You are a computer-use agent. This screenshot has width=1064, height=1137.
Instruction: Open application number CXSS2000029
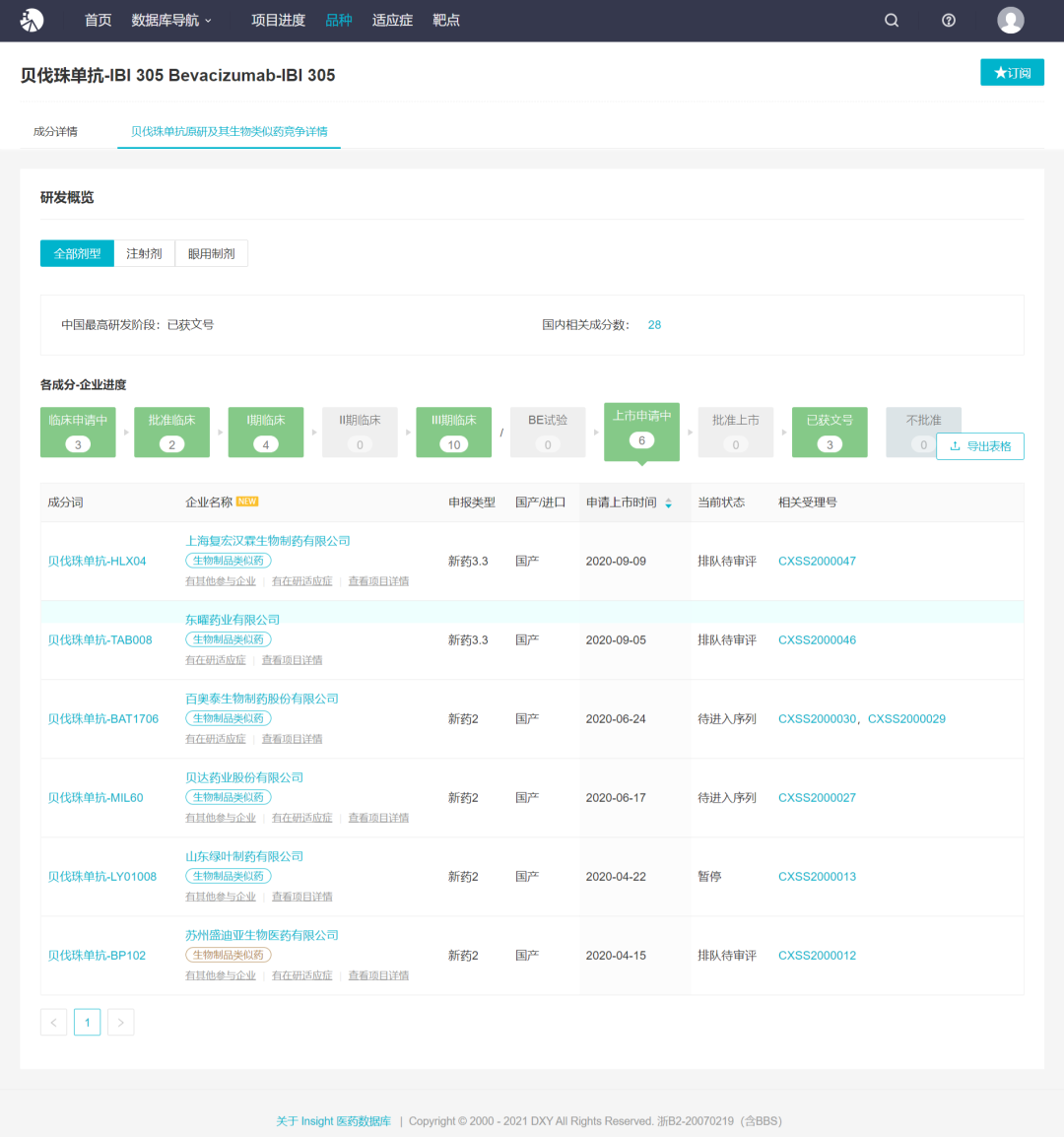pos(906,719)
